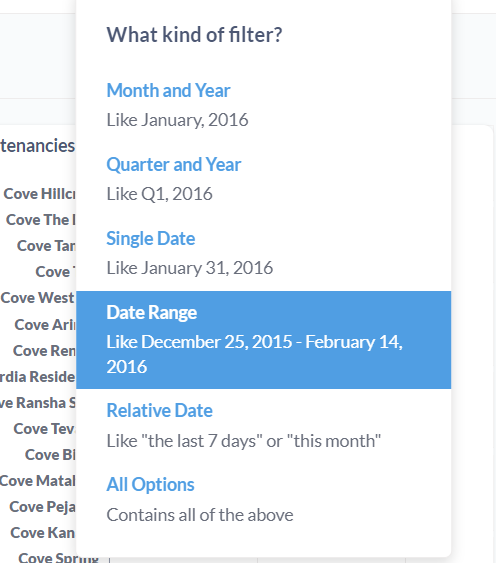Select the Cove Bi chart label
The height and width of the screenshot is (563, 496).
50,455
